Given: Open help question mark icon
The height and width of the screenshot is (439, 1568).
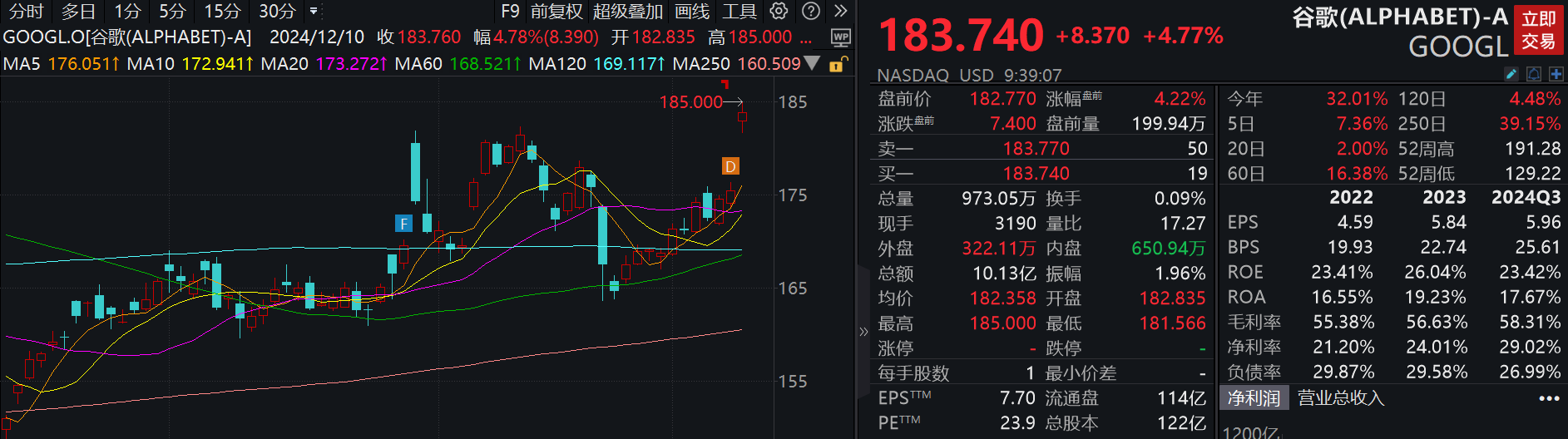Looking at the screenshot, I should point(811,11).
